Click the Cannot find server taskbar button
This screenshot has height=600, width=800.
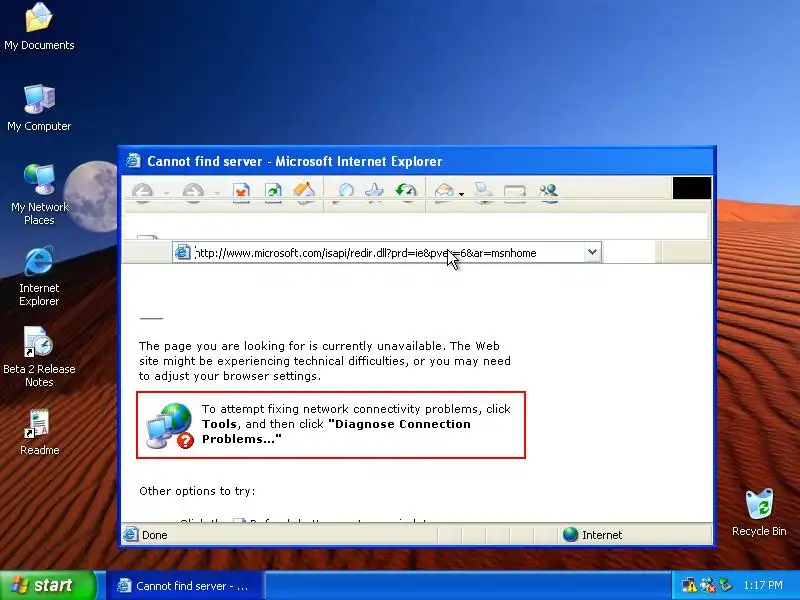point(185,585)
